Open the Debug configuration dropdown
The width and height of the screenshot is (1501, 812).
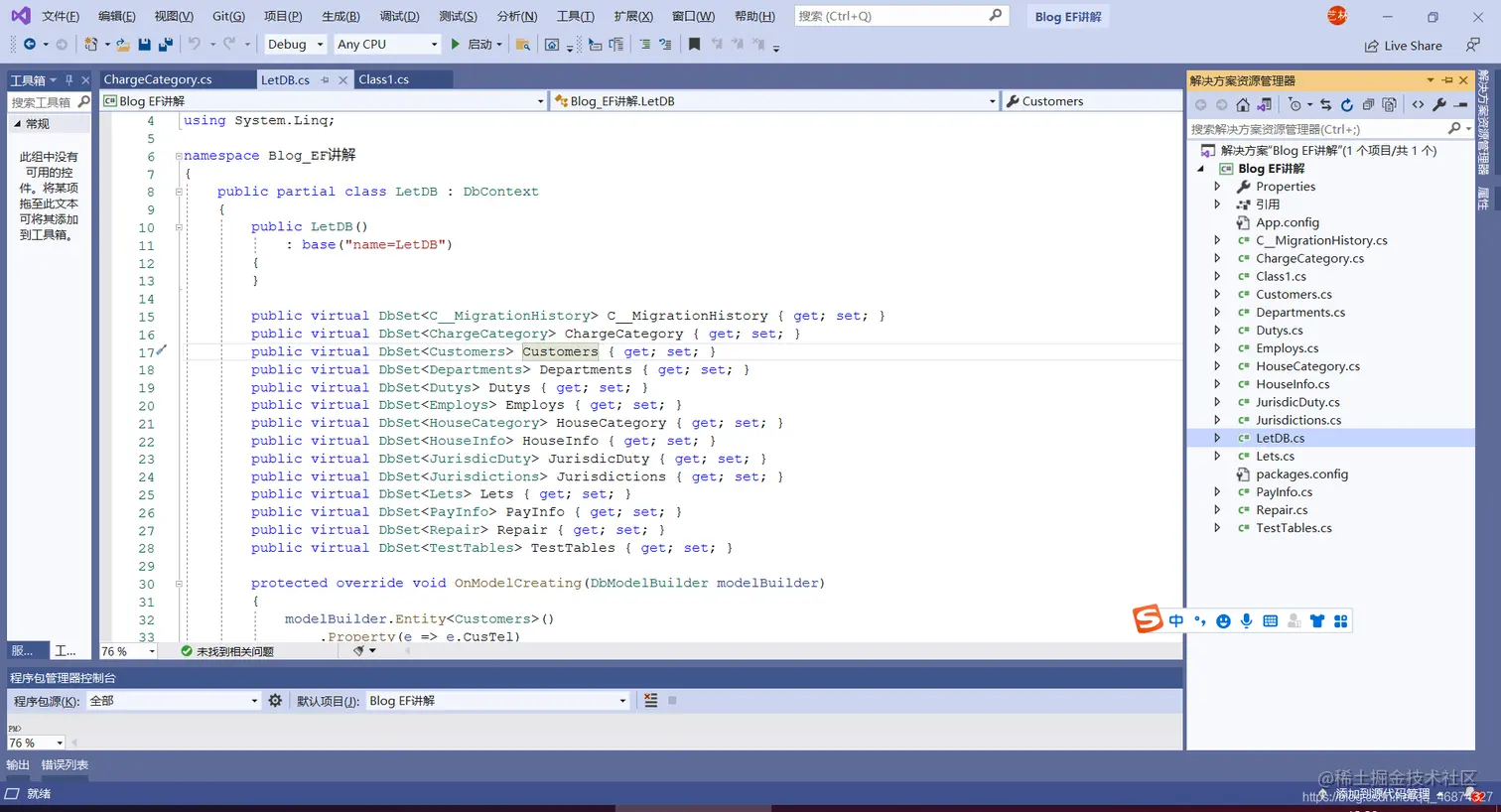tap(296, 45)
